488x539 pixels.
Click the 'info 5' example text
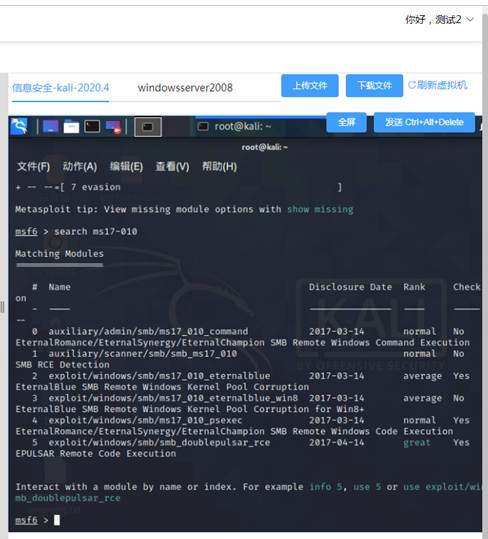click(325, 487)
